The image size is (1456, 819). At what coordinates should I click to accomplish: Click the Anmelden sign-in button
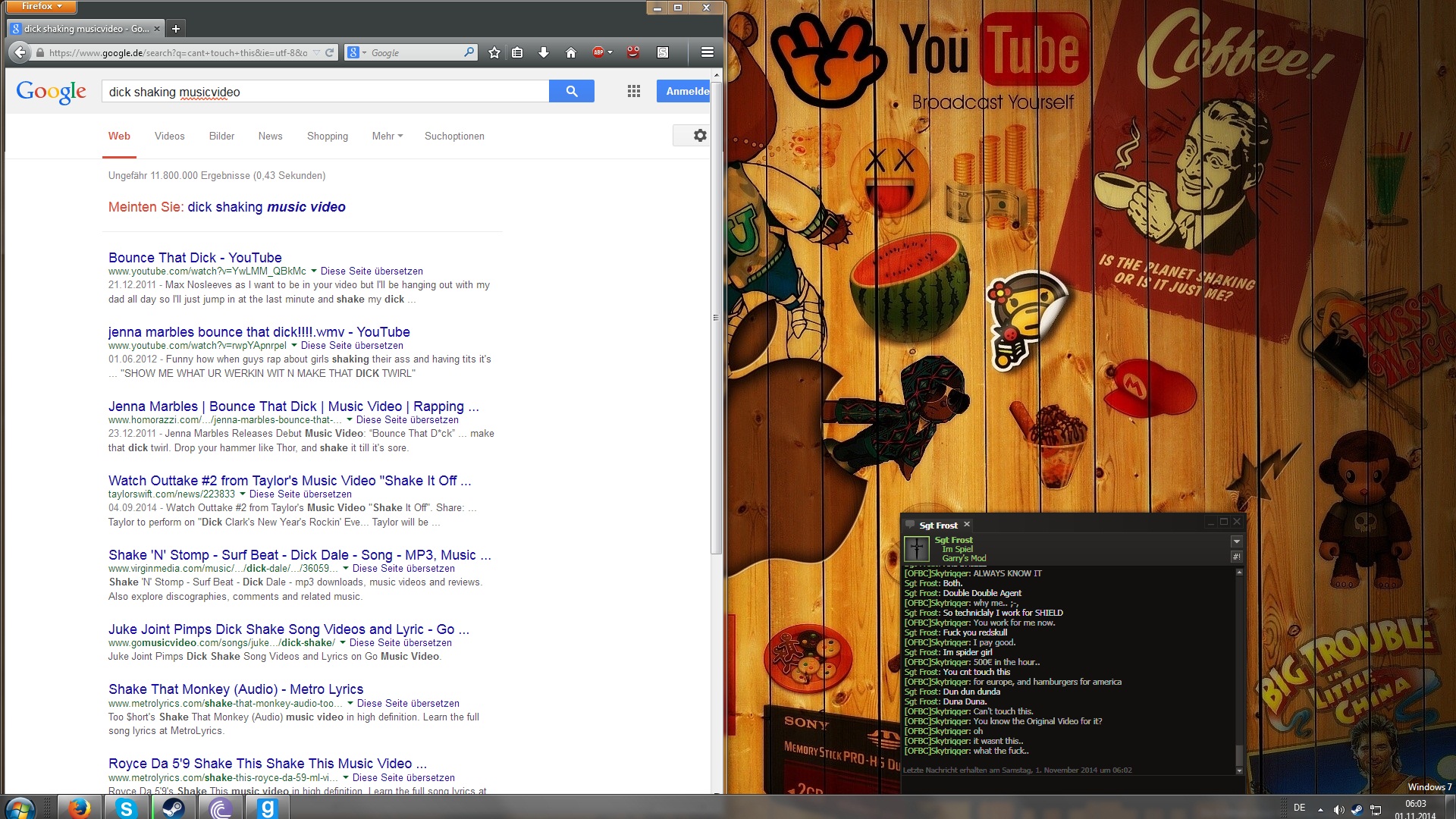tap(684, 91)
